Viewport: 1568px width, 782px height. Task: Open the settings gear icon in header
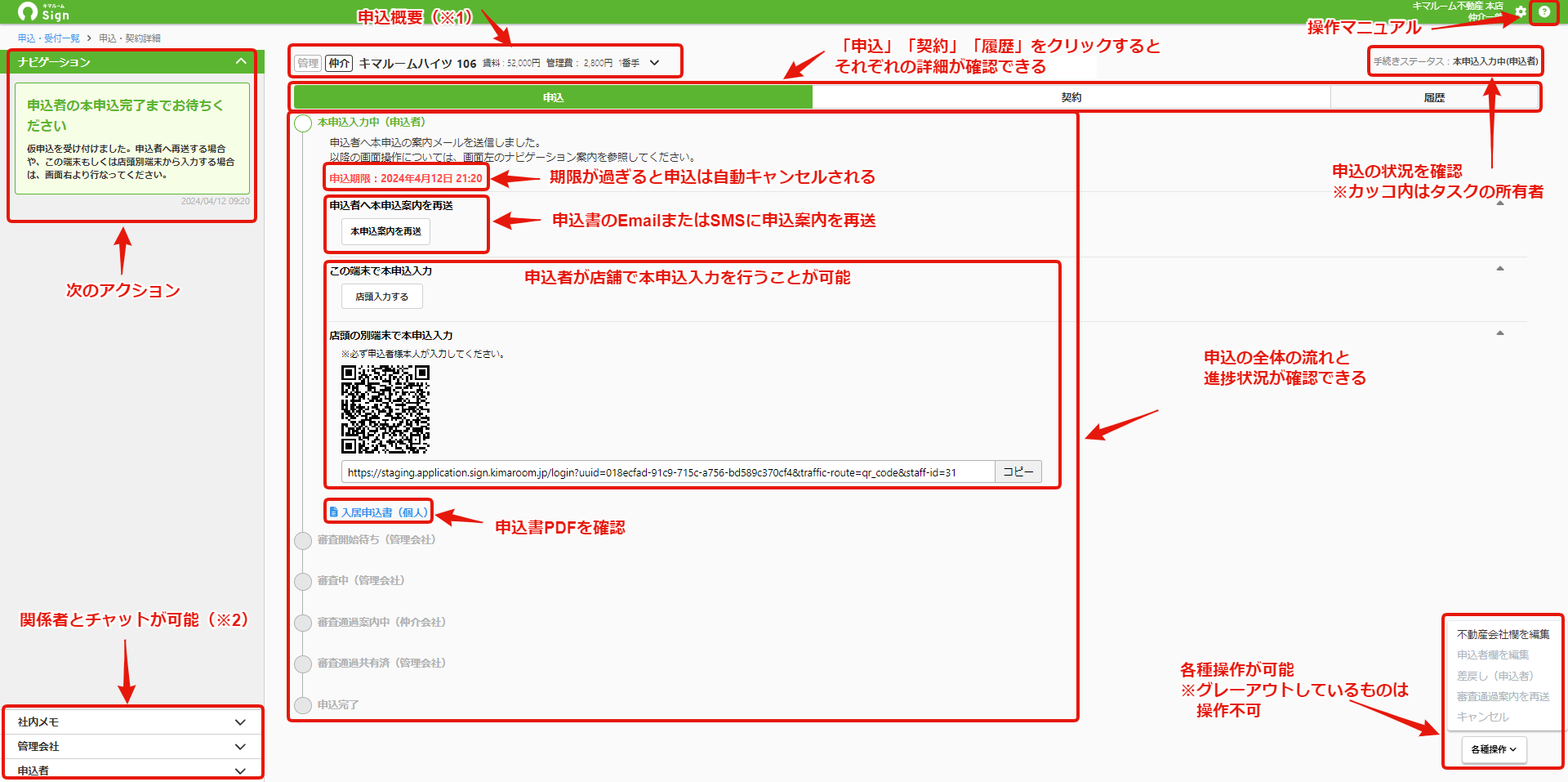coord(1520,11)
